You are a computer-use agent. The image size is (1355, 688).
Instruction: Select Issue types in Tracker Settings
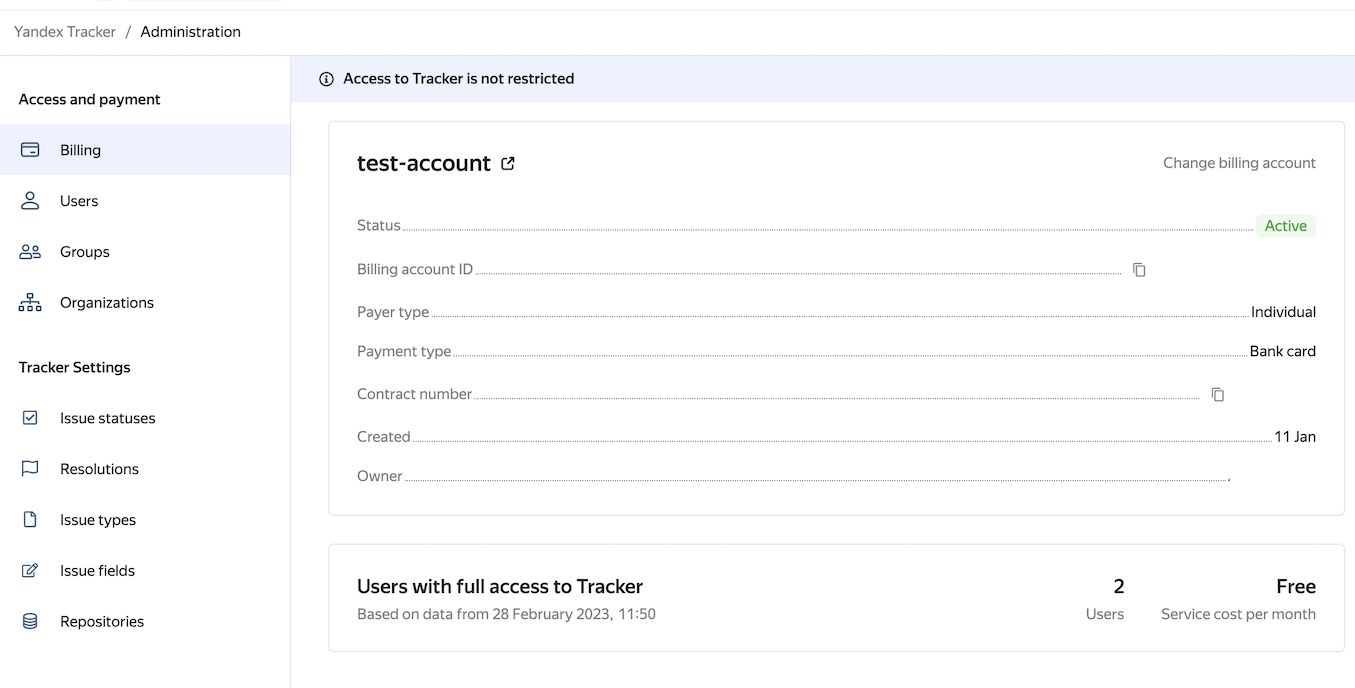[x=97, y=520]
